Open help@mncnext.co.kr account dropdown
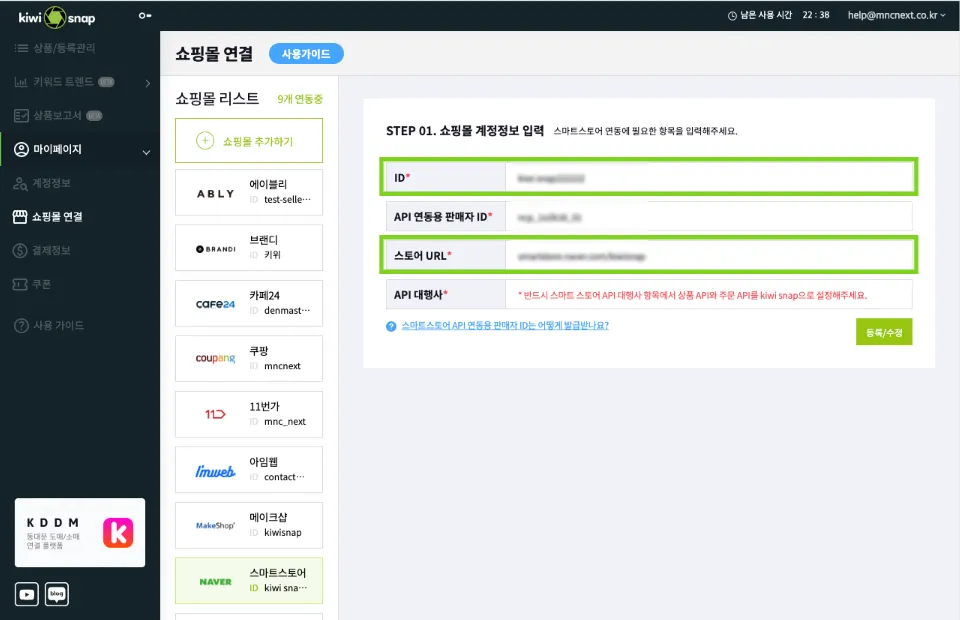 [x=896, y=15]
